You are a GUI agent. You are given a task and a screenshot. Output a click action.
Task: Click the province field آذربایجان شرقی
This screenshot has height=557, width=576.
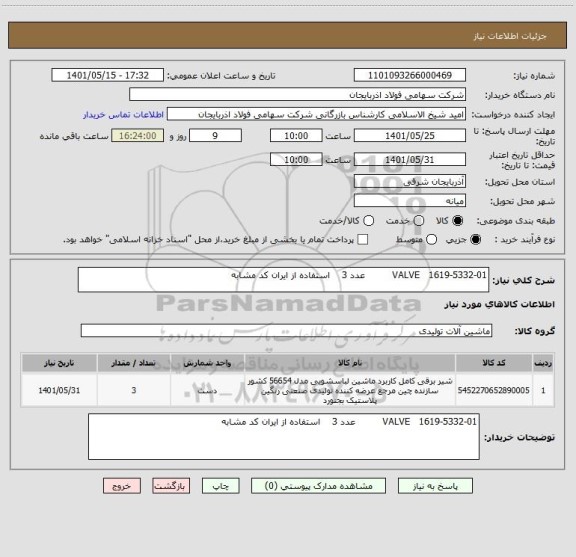tap(410, 182)
